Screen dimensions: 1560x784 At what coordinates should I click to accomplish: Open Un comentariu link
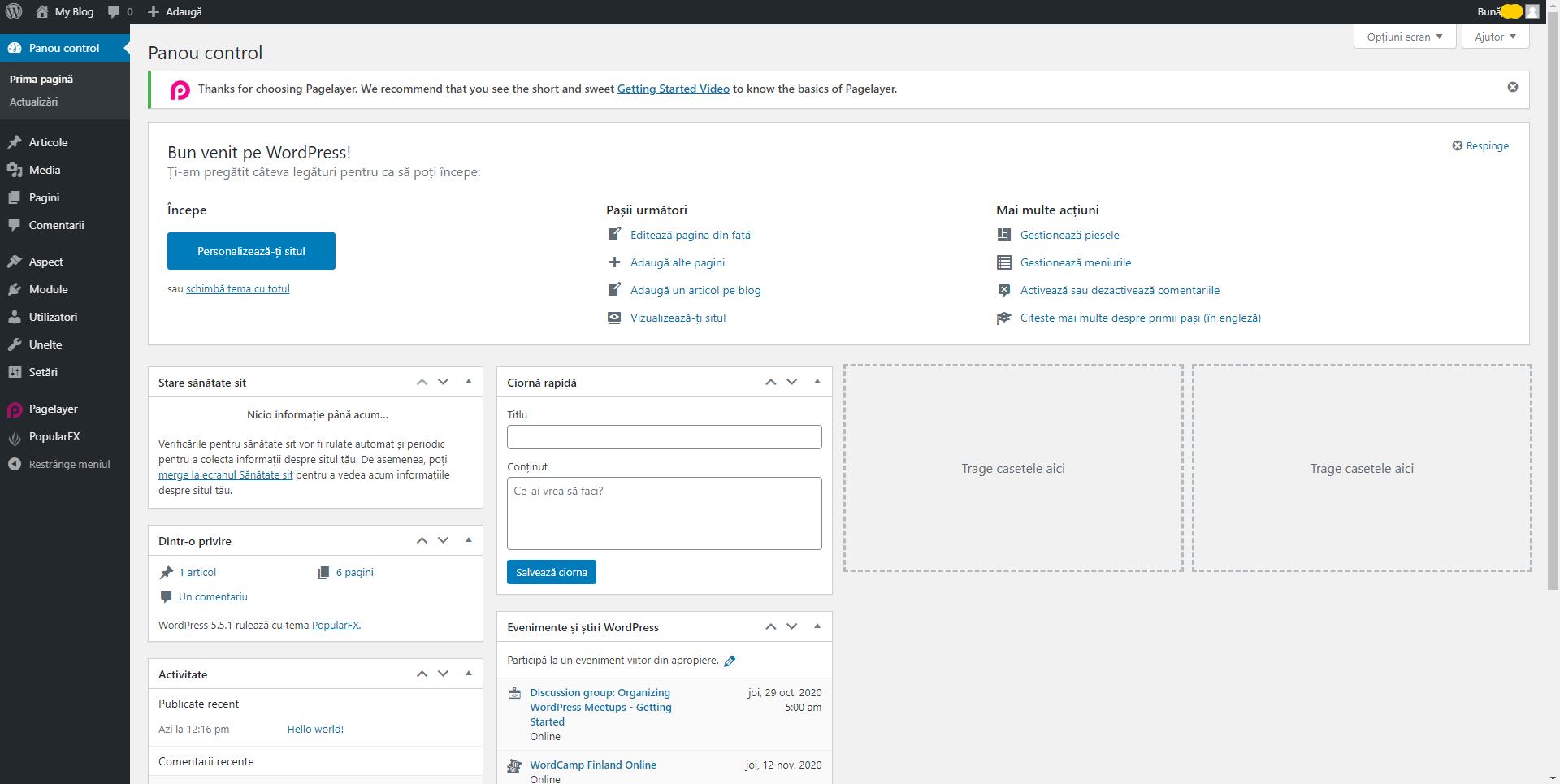[x=213, y=596]
